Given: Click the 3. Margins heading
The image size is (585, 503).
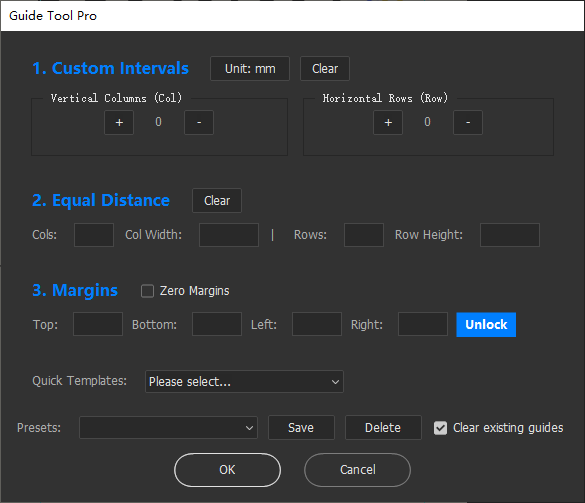Looking at the screenshot, I should pos(75,290).
